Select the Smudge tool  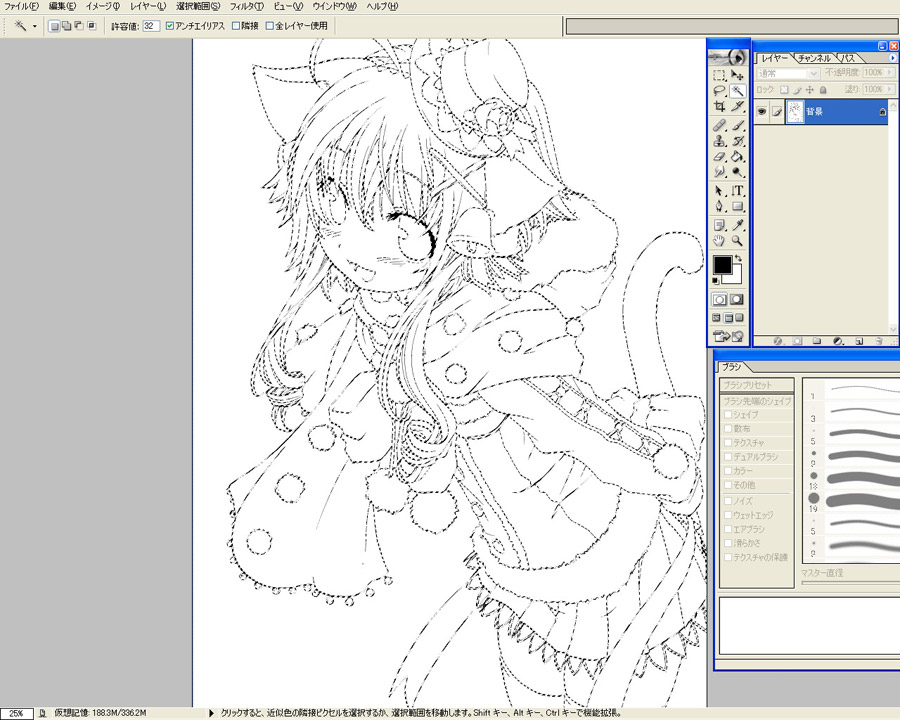[x=719, y=172]
